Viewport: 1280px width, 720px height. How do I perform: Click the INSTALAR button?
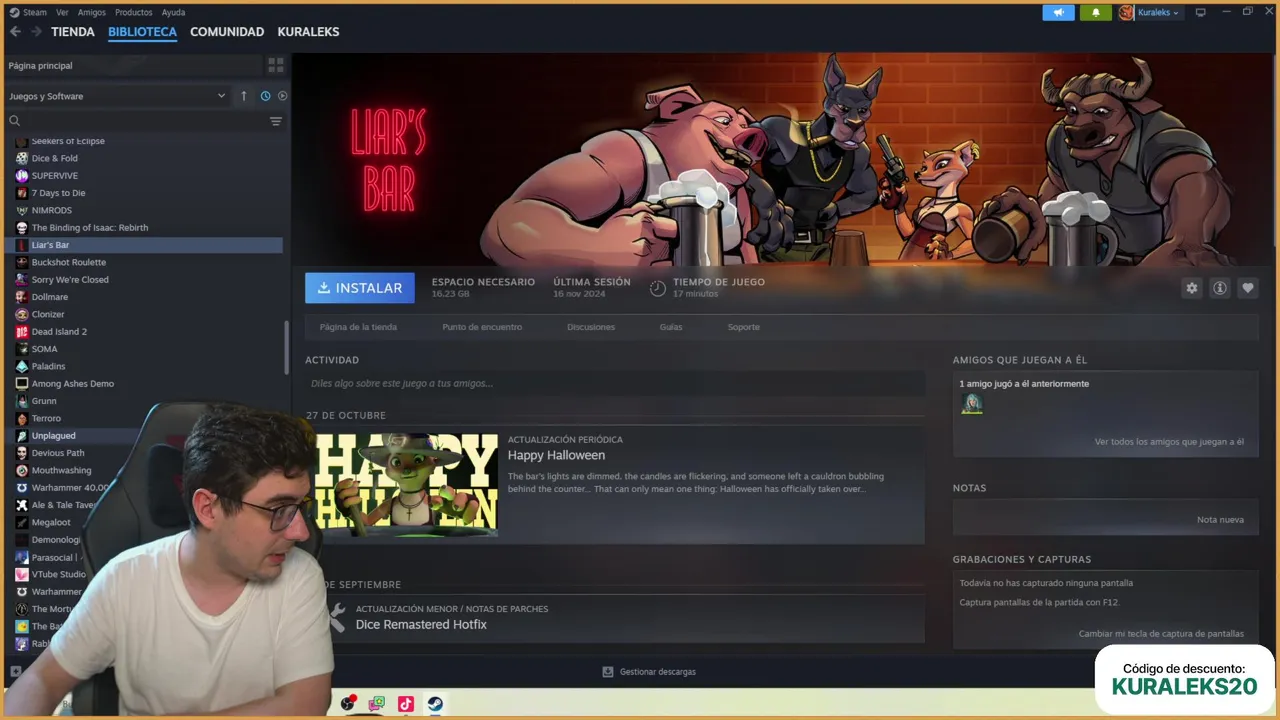point(360,288)
